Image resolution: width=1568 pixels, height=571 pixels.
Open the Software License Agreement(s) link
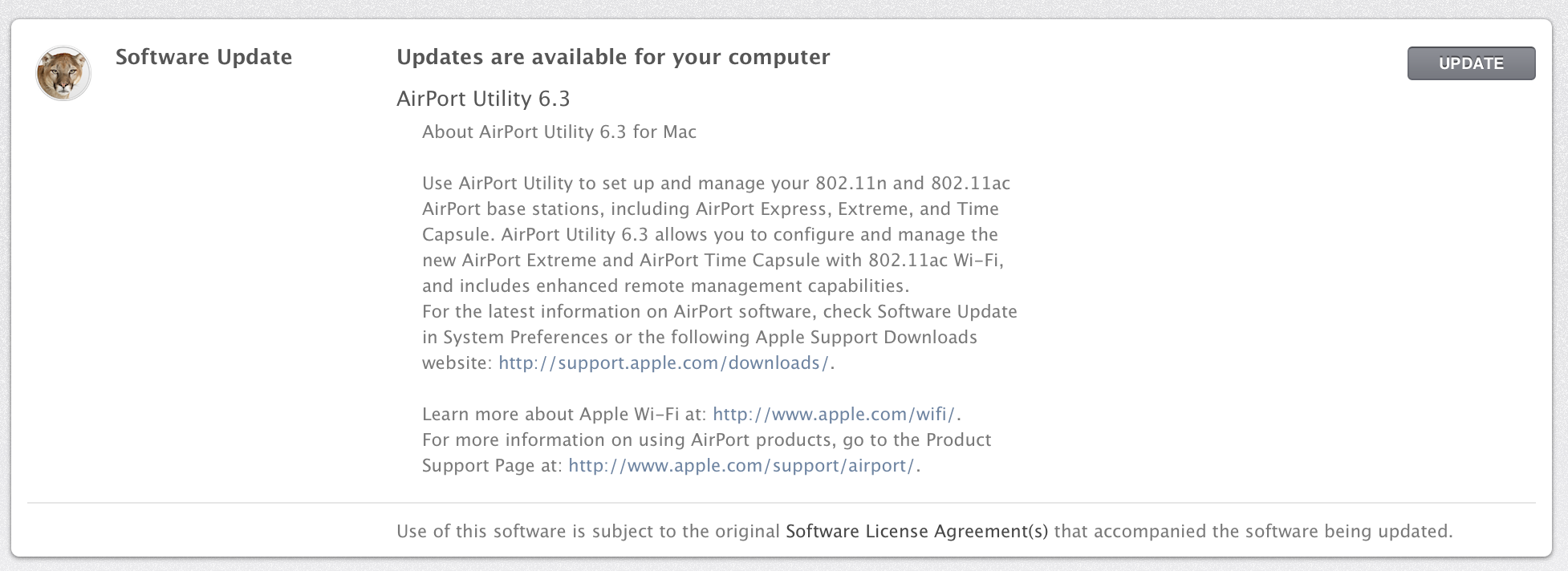916,532
